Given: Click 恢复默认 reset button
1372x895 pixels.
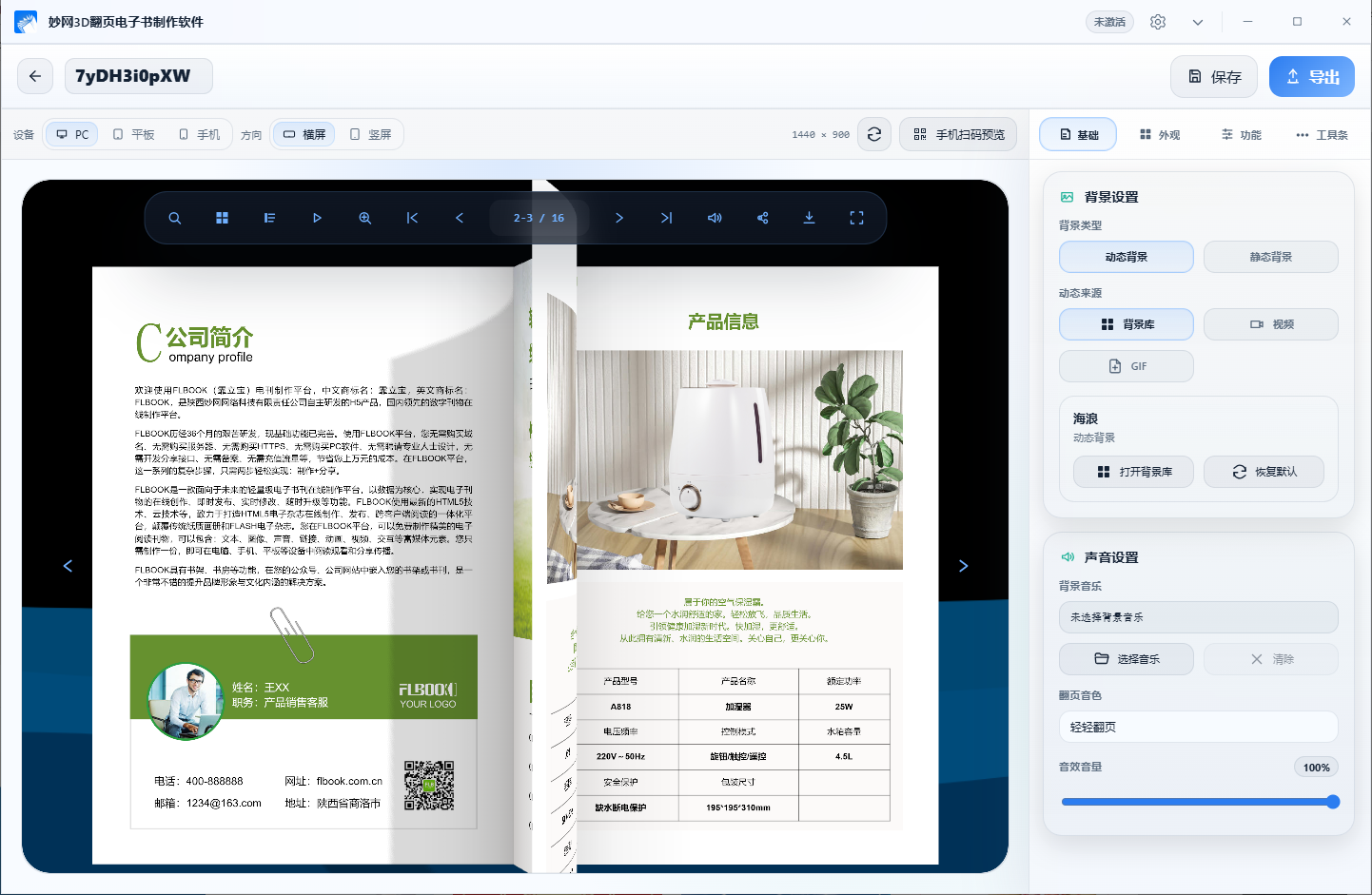Looking at the screenshot, I should [x=1264, y=472].
